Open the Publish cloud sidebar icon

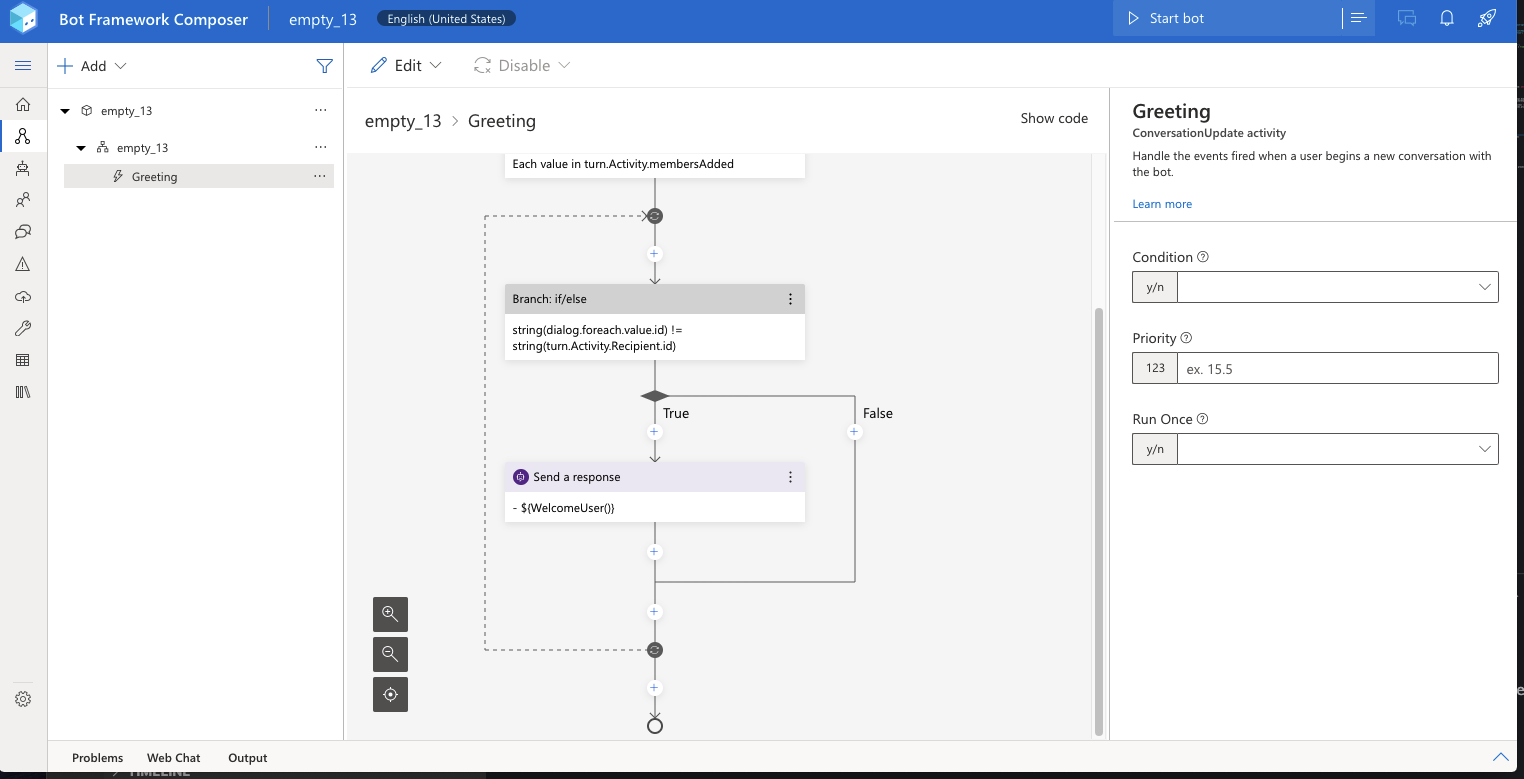23,297
